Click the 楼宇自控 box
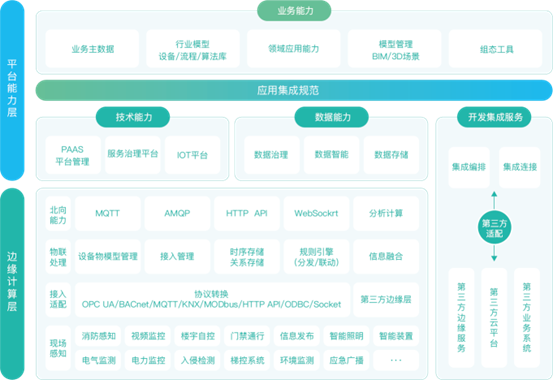Screen dimensions: 553x380 [x=198, y=336]
